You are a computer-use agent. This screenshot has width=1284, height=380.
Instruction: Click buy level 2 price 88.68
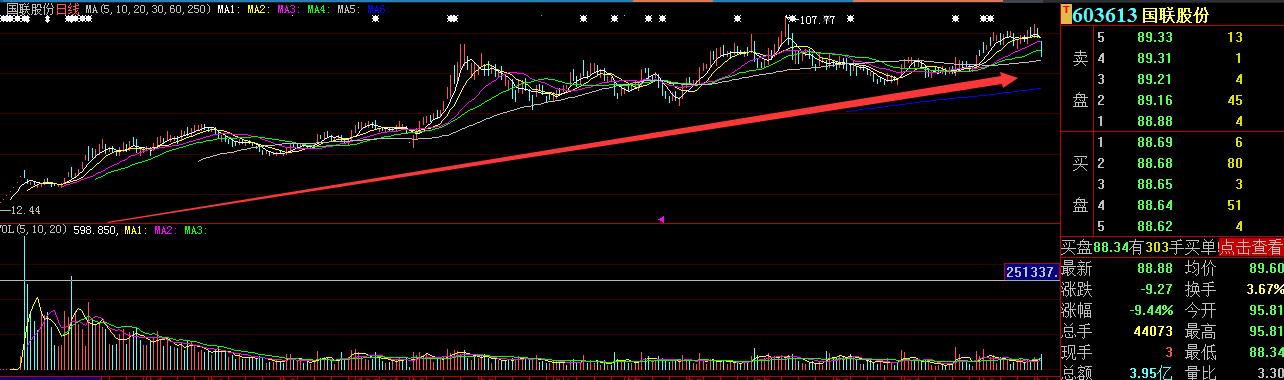point(1155,163)
